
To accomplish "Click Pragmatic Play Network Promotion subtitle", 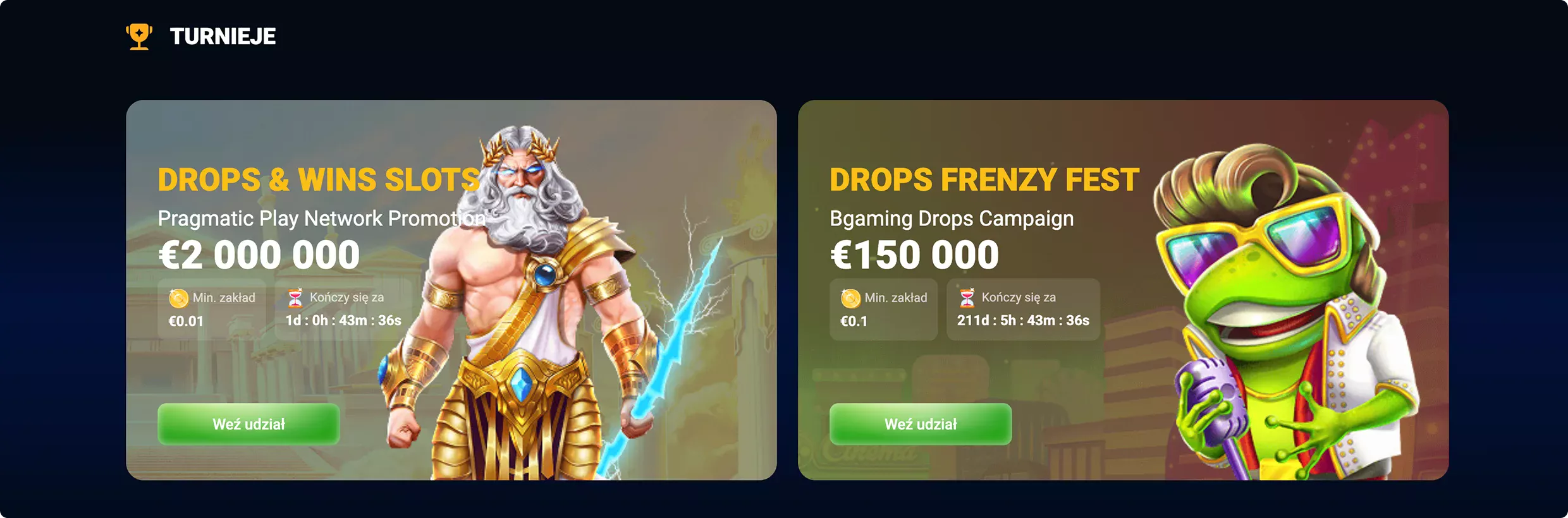I will click(x=322, y=219).
